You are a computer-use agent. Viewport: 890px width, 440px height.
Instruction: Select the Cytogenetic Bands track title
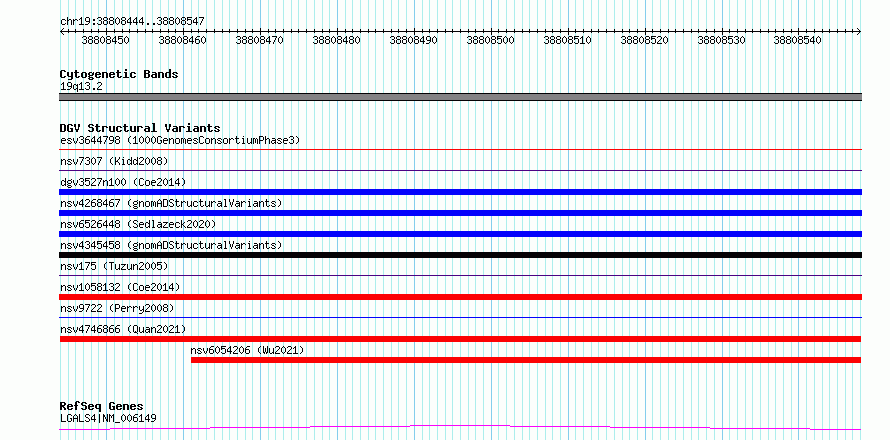pos(119,74)
